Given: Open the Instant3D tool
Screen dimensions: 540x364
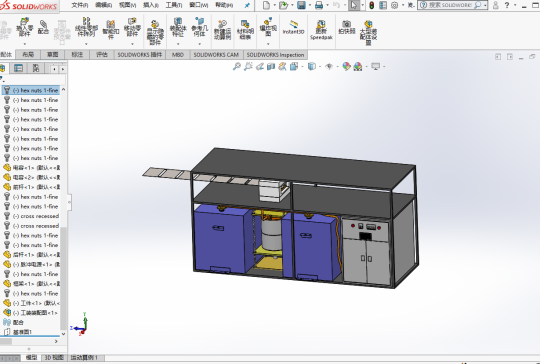Looking at the screenshot, I should 293,27.
